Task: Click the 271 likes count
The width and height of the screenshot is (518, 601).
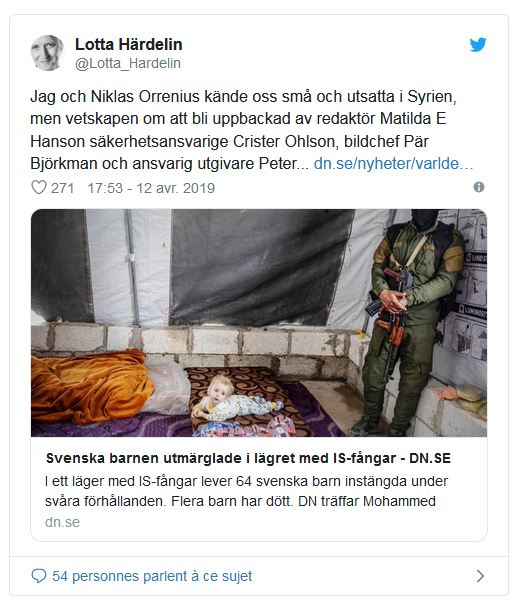Action: click(x=62, y=188)
